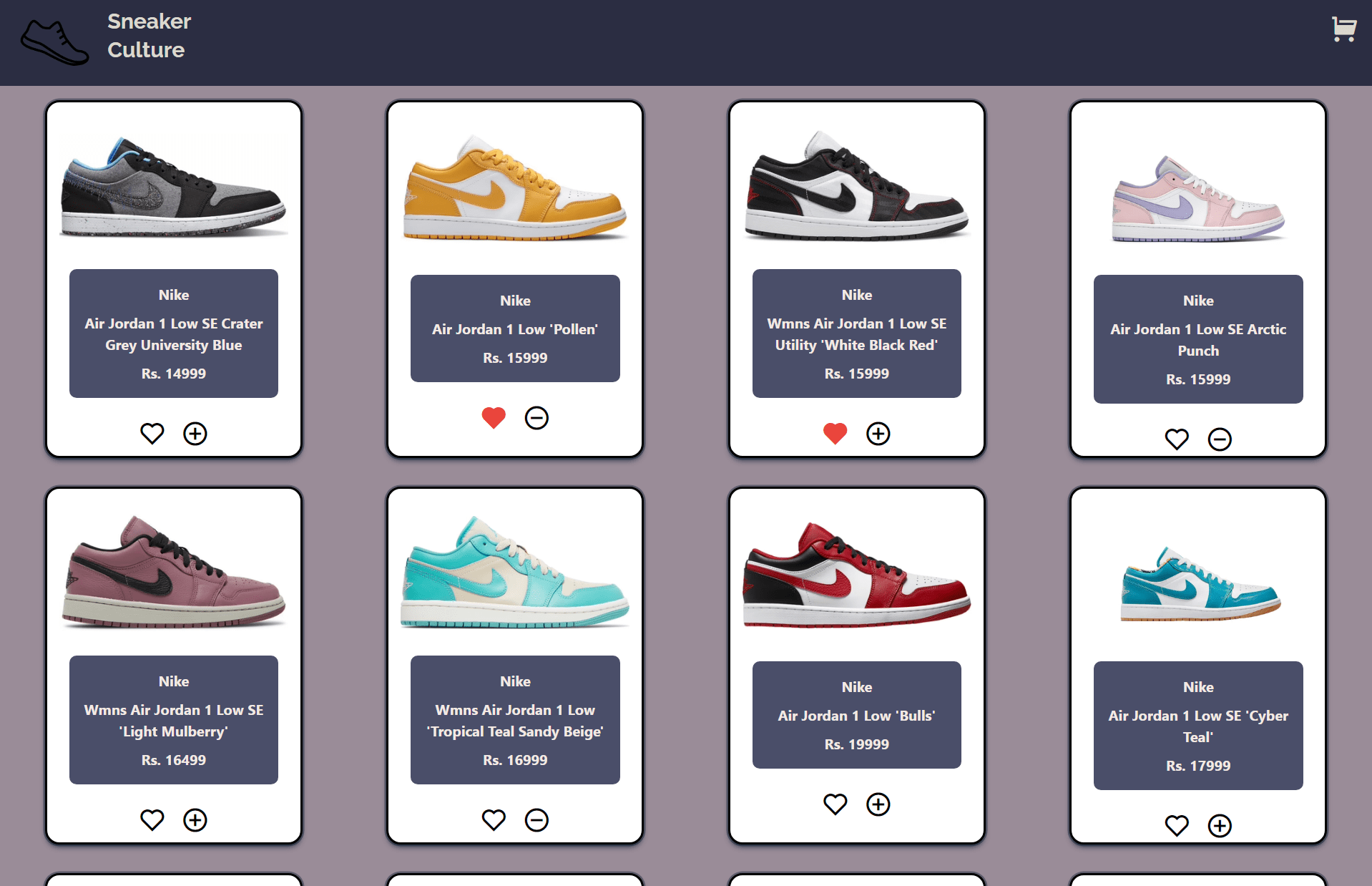
Task: Unlike the 'White Black Red' Utility sneaker
Action: pos(835,434)
